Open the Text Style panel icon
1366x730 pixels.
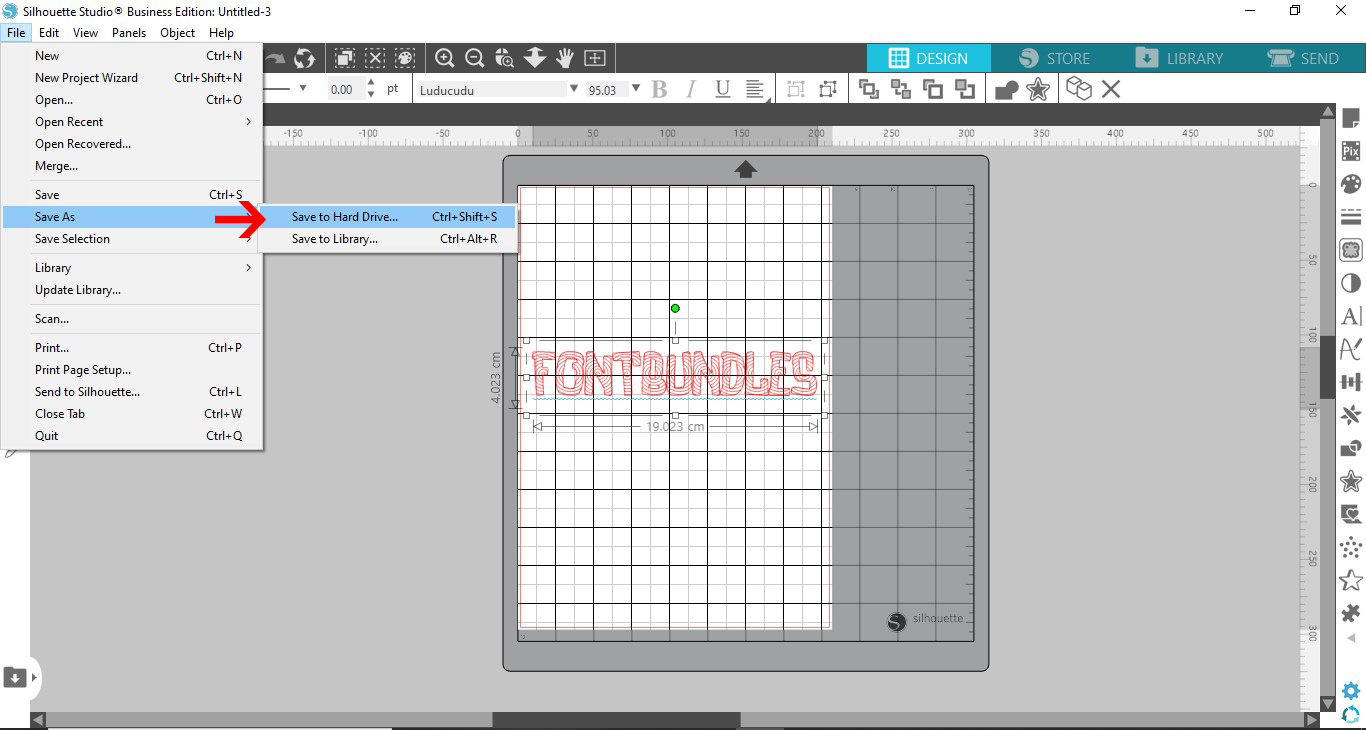[x=1351, y=316]
